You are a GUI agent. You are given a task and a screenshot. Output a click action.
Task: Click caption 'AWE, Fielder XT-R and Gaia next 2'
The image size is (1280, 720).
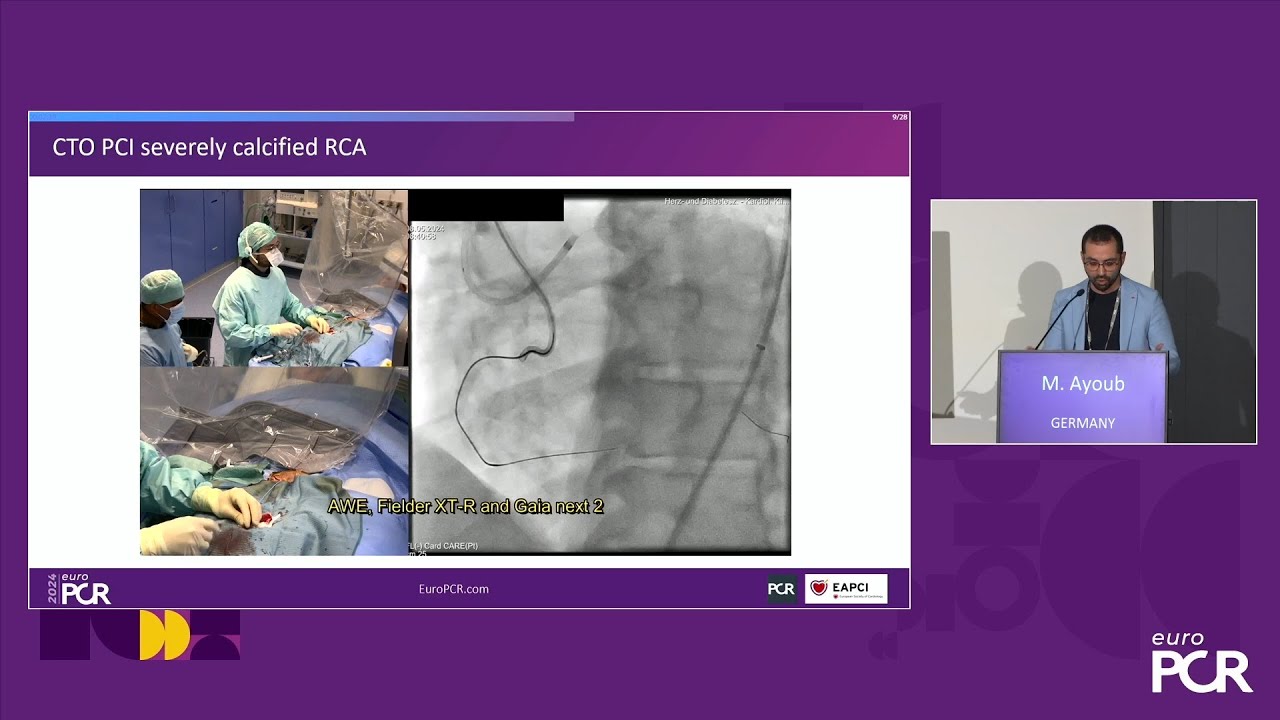tap(466, 507)
